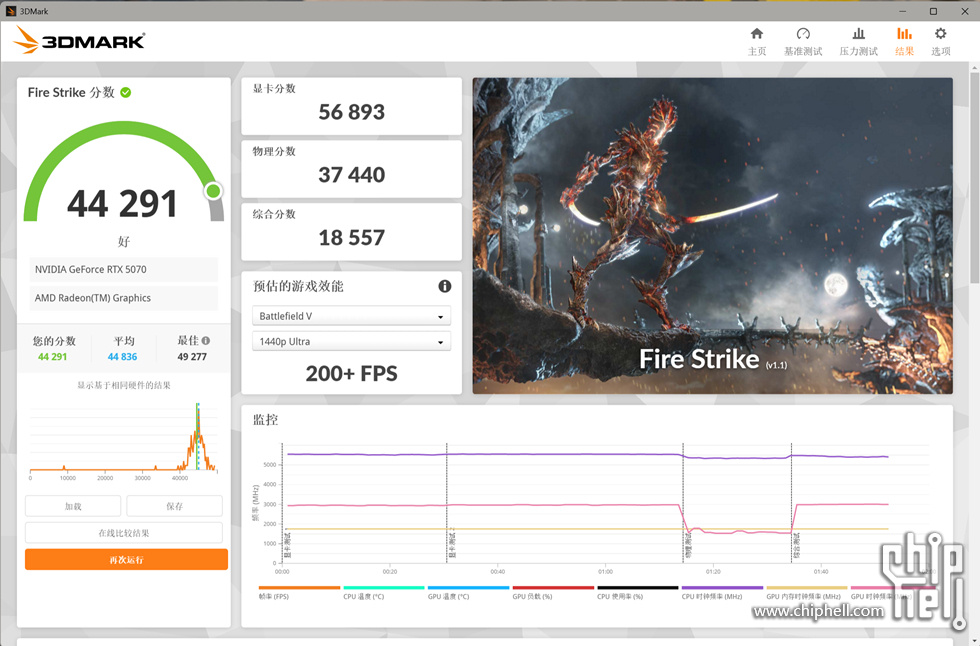This screenshot has width=980, height=646.
Task: Click the 平均 average score 44 836
Action: pos(122,357)
